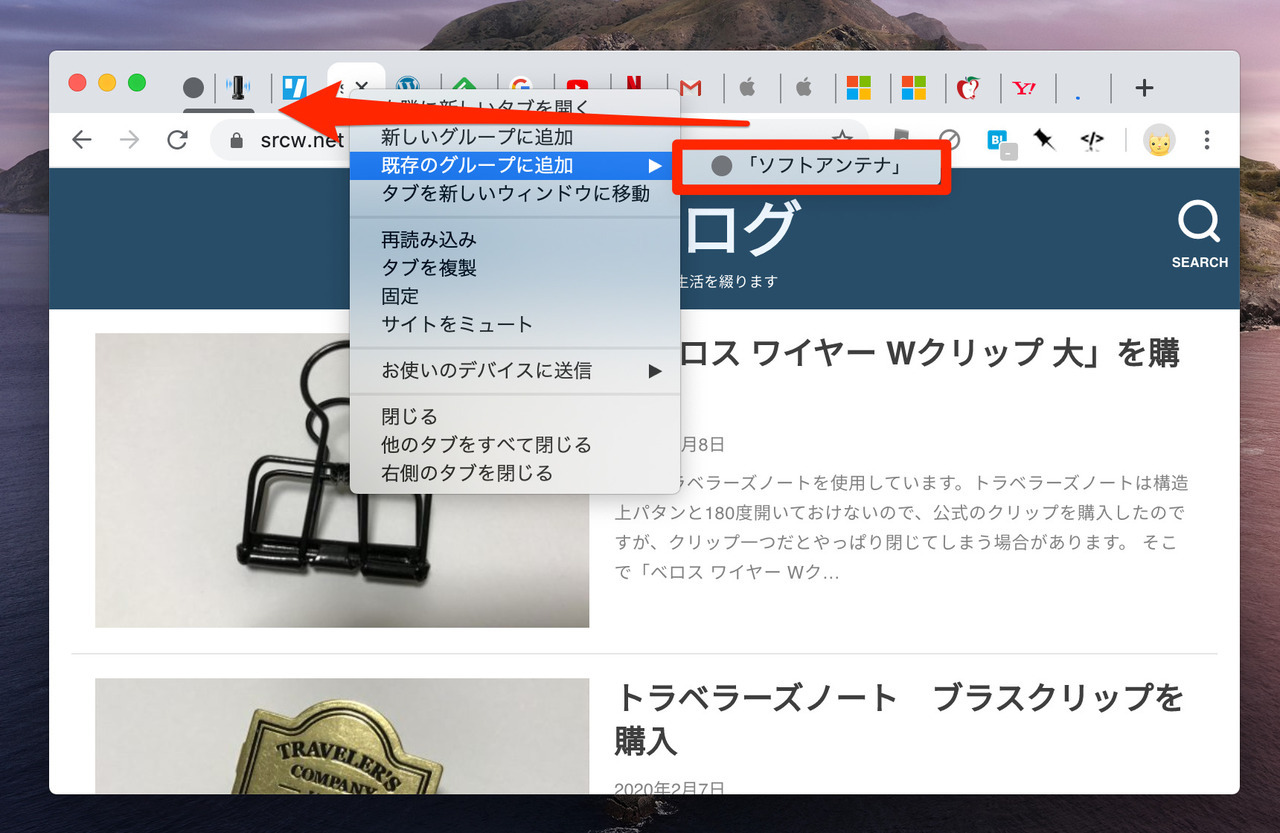Open the YouTube tab

click(577, 88)
